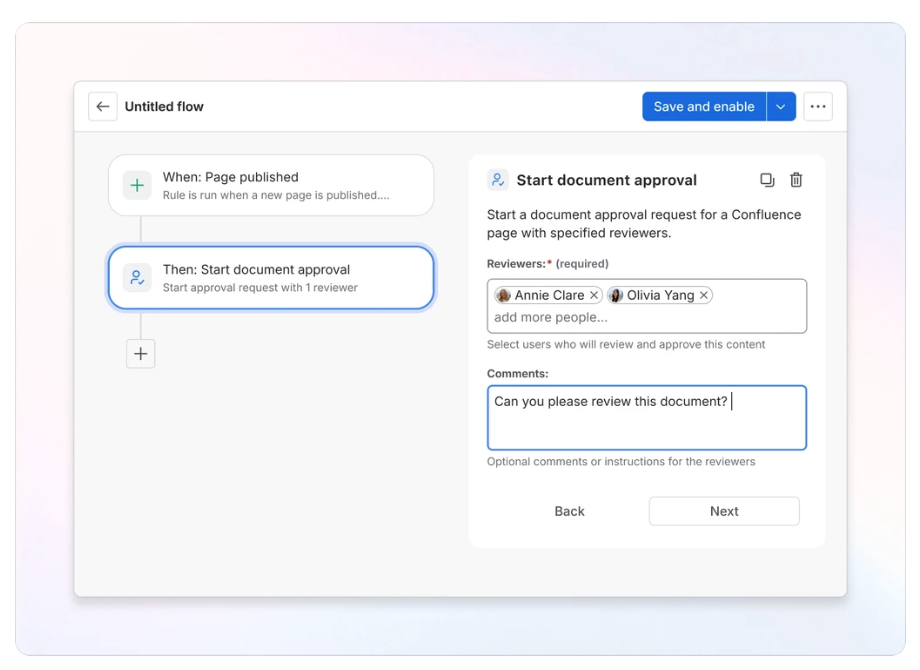Click the approval icon beside the panel title
This screenshot has height=670, width=920.
click(498, 180)
